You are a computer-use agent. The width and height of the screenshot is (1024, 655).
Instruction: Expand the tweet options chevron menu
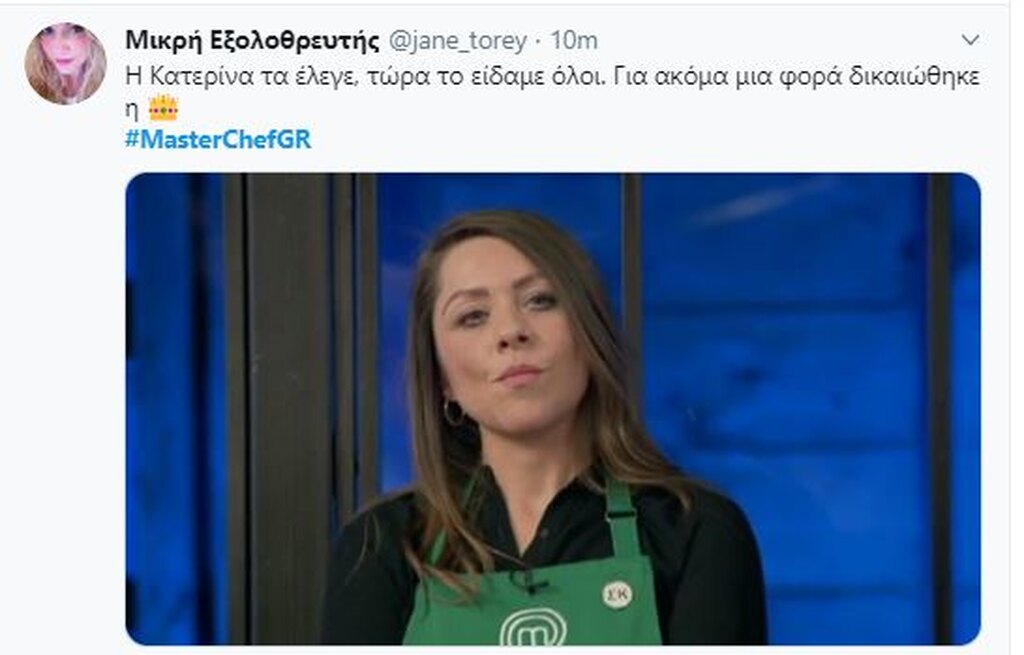coord(970,40)
